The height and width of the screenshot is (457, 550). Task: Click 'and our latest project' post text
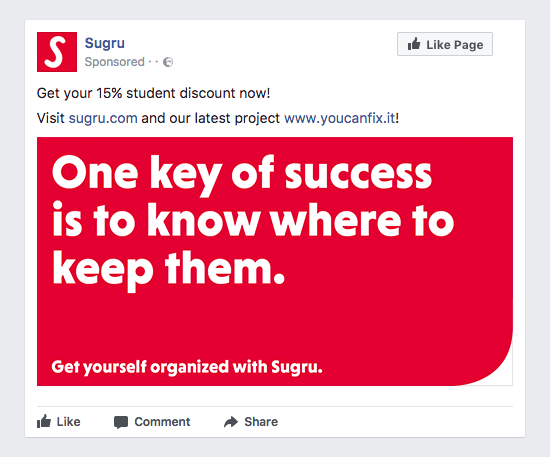coord(210,119)
